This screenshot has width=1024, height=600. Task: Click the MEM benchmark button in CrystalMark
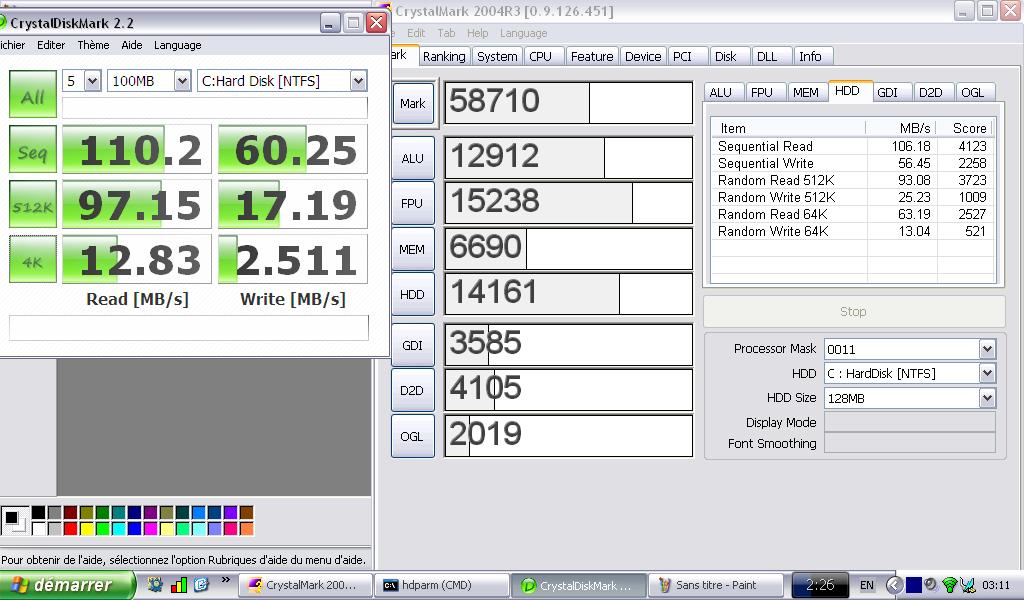pyautogui.click(x=413, y=249)
